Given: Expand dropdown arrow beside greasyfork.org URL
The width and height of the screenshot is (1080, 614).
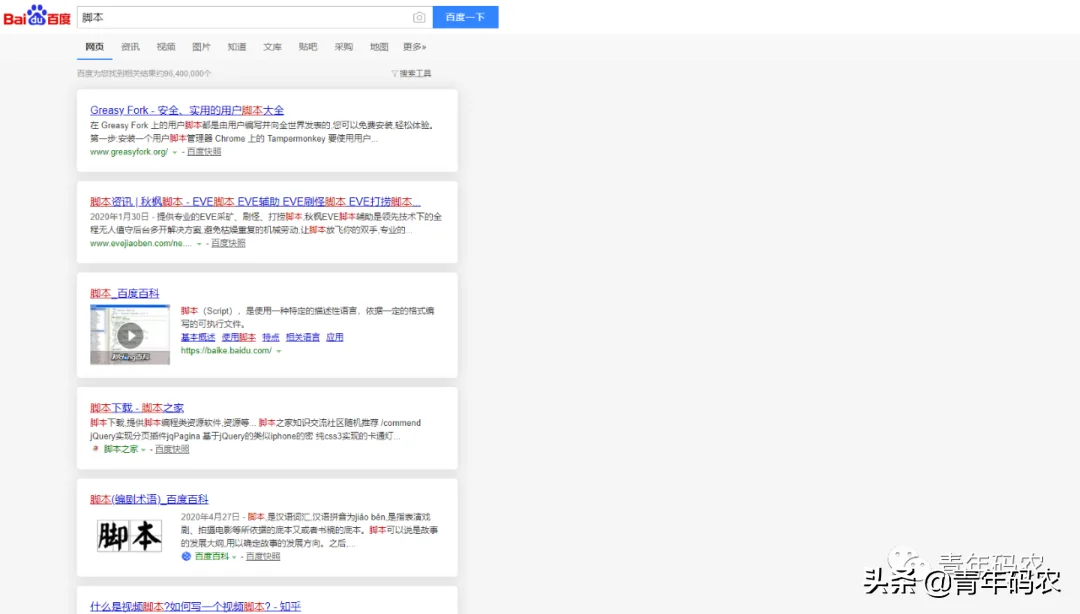Looking at the screenshot, I should [x=175, y=152].
